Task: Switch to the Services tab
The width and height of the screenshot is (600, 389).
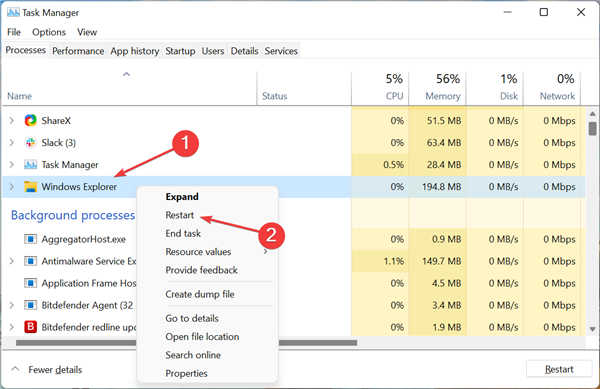Action: (281, 51)
